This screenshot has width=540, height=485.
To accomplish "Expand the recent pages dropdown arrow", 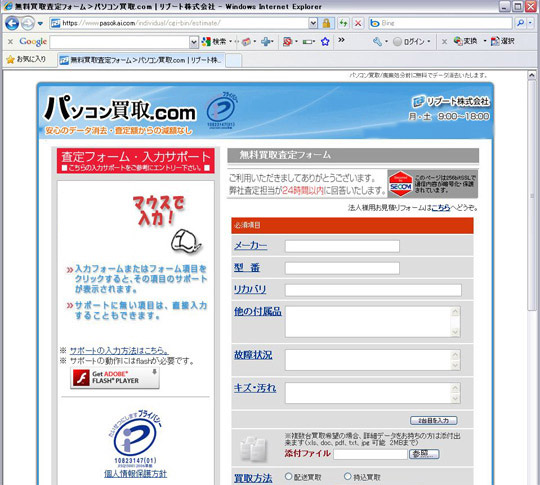I will [40, 23].
